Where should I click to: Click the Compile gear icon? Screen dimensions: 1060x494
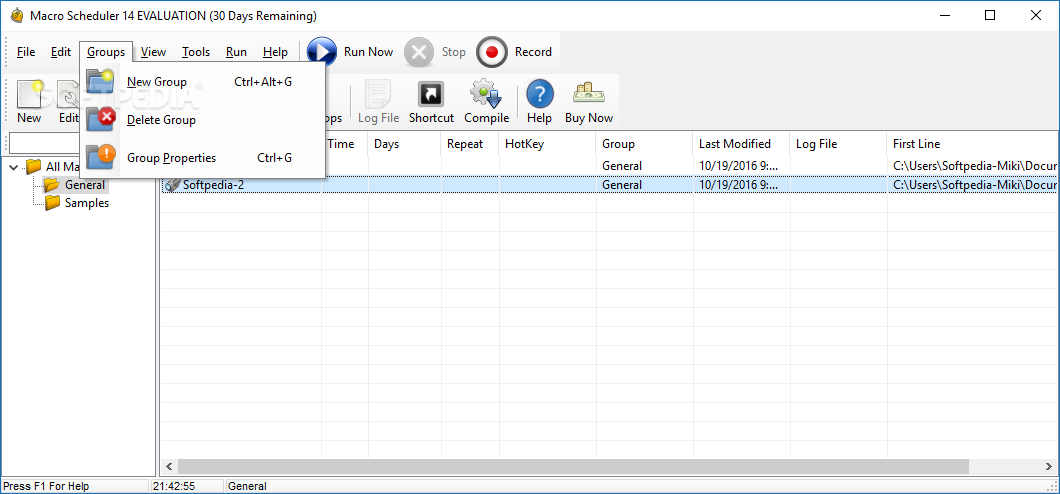486,94
